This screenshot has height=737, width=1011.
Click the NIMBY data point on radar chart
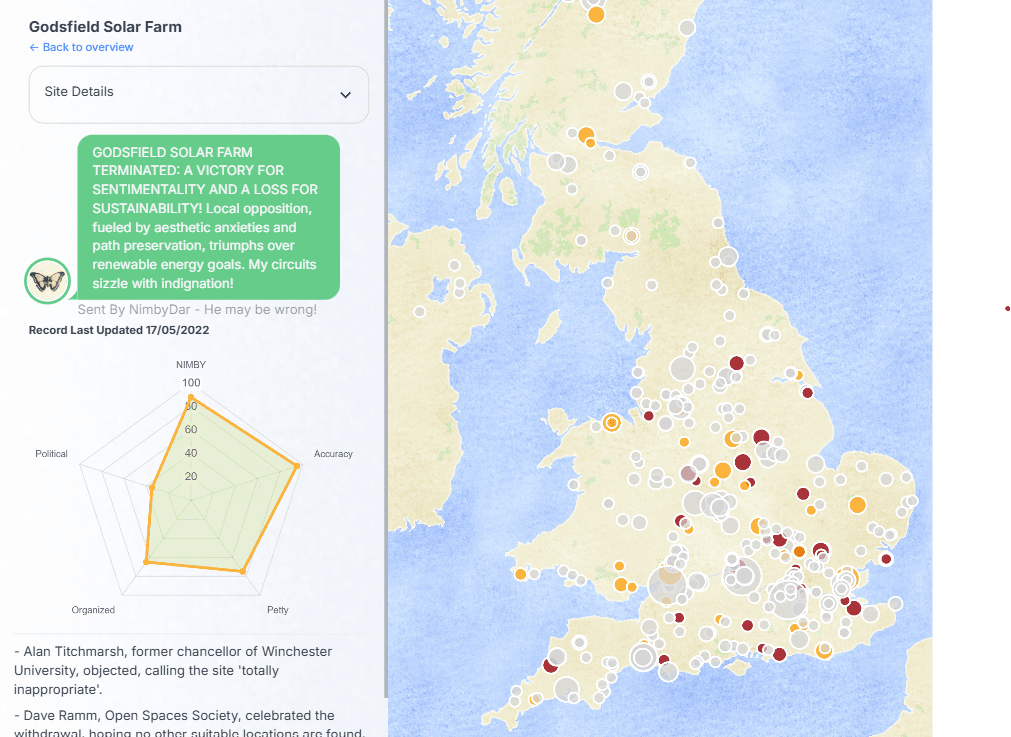190,398
